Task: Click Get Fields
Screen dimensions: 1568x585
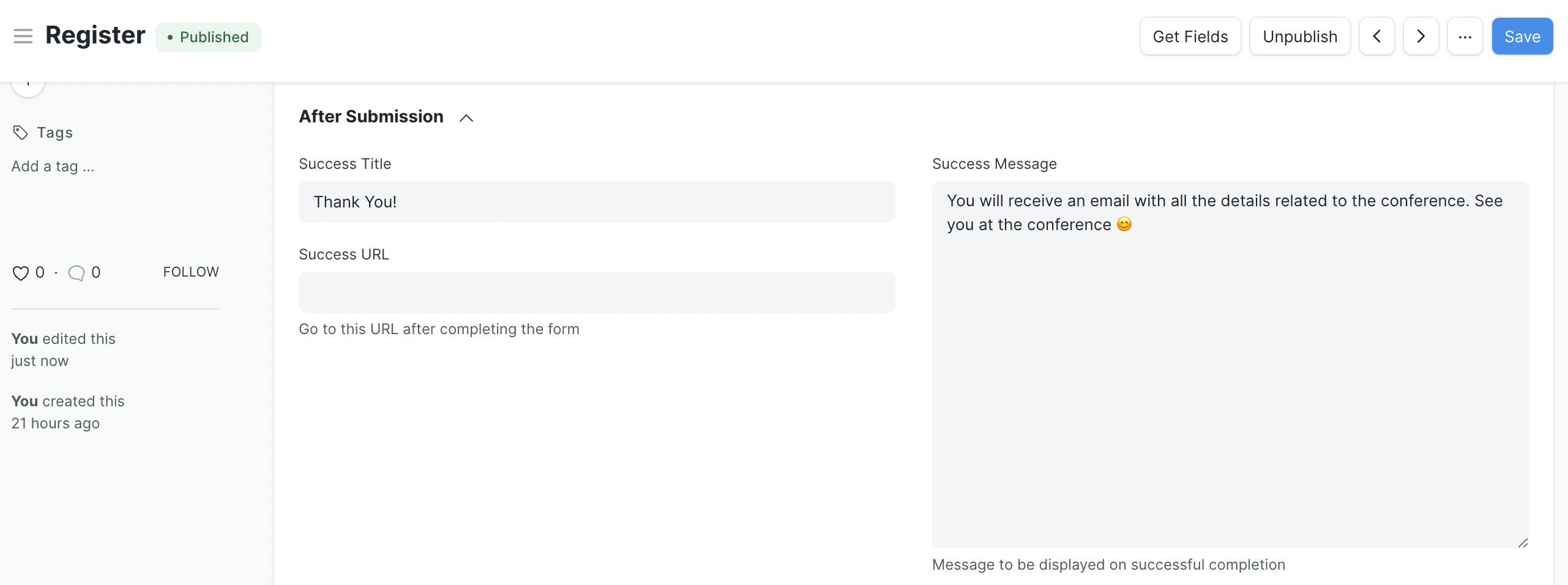Action: click(x=1190, y=36)
